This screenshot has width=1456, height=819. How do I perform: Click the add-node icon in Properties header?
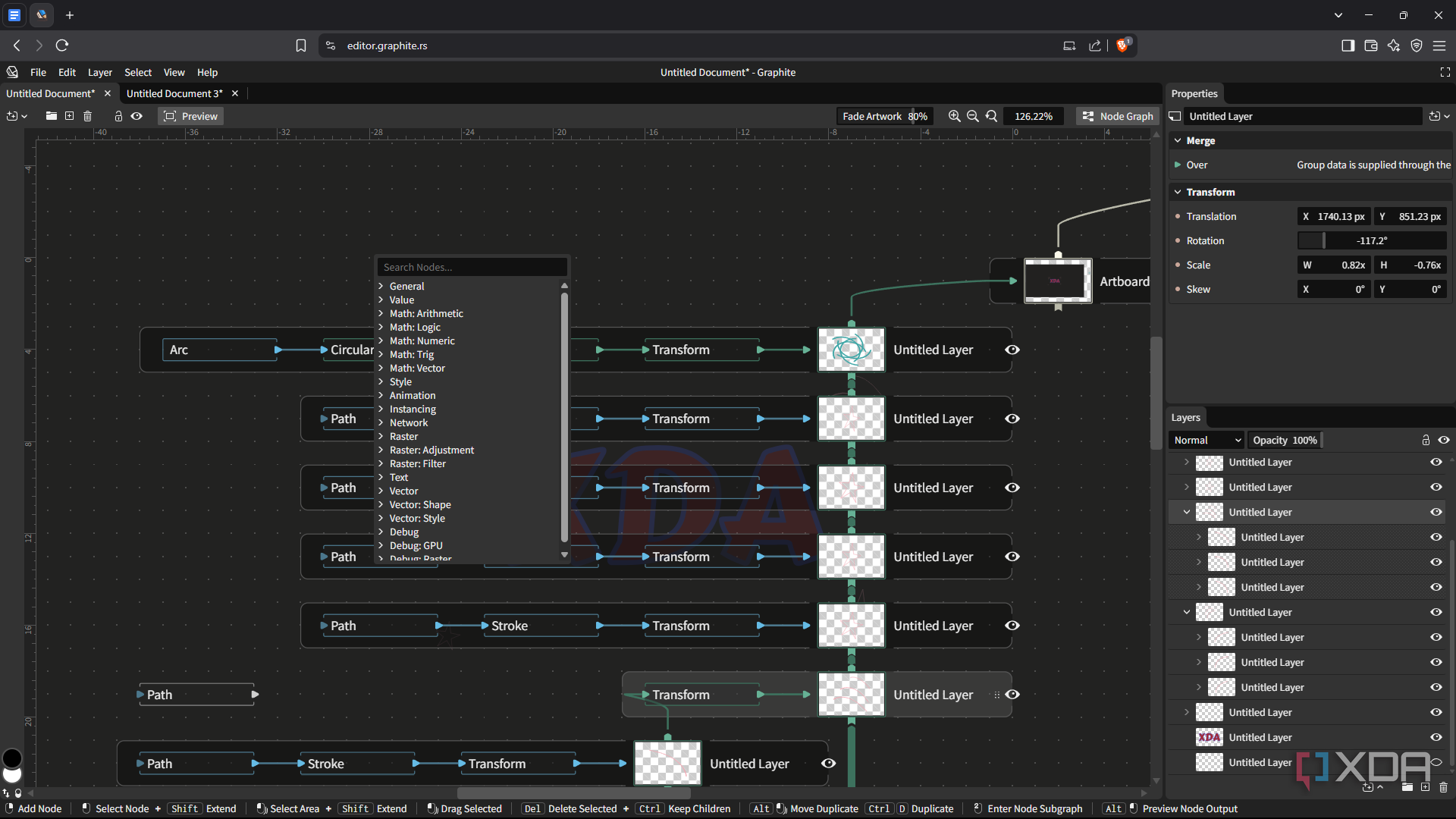tap(1435, 116)
